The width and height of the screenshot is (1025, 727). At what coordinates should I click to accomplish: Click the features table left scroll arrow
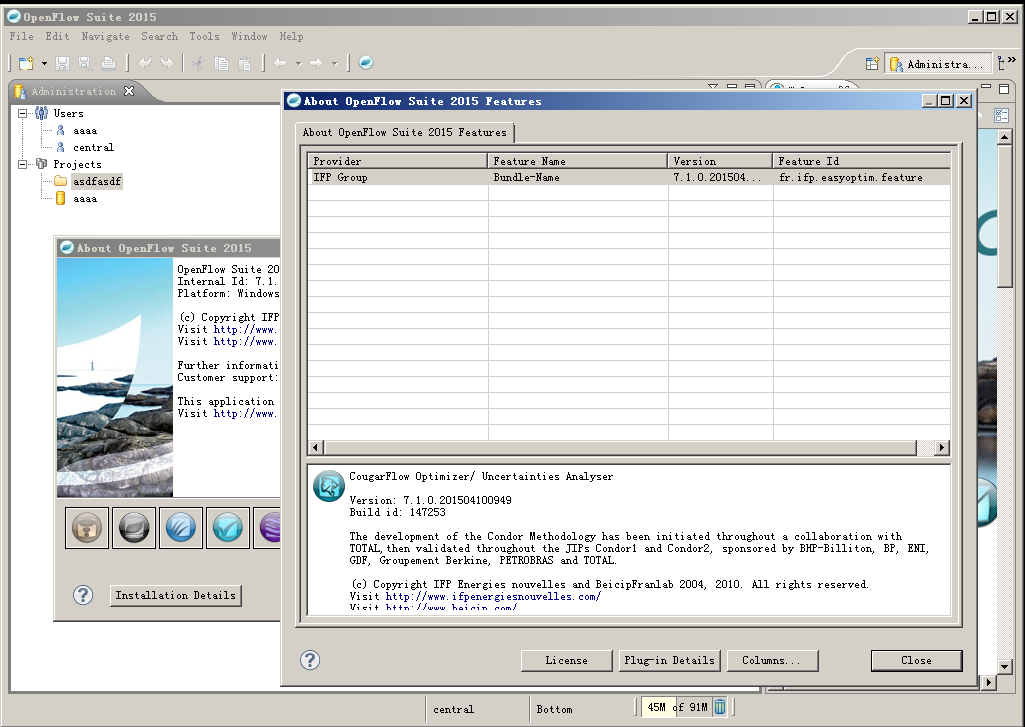click(x=316, y=447)
